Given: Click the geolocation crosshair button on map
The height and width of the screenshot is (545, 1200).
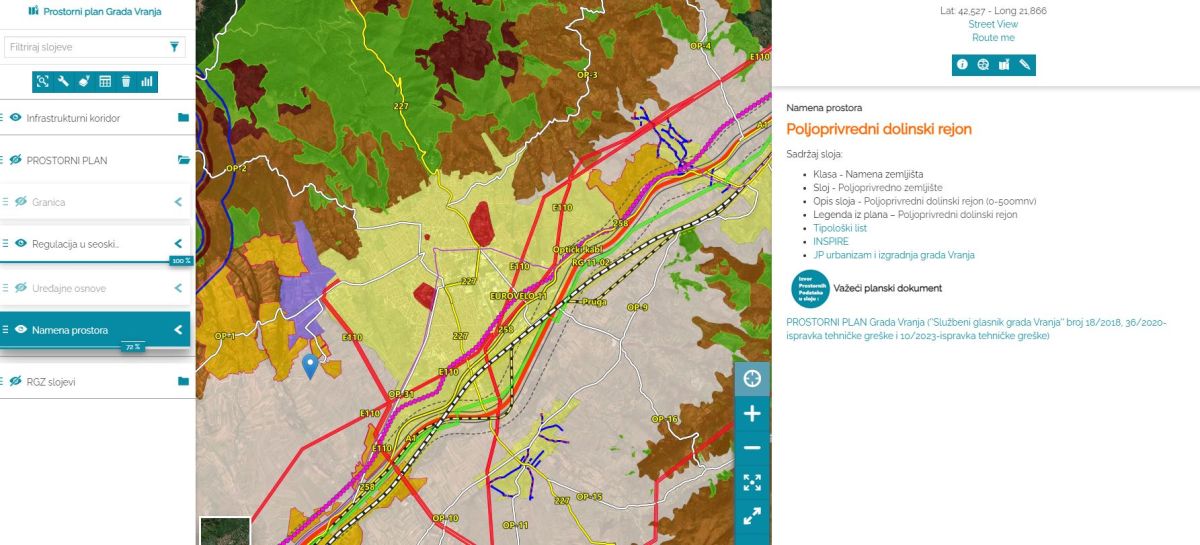Looking at the screenshot, I should tap(752, 379).
